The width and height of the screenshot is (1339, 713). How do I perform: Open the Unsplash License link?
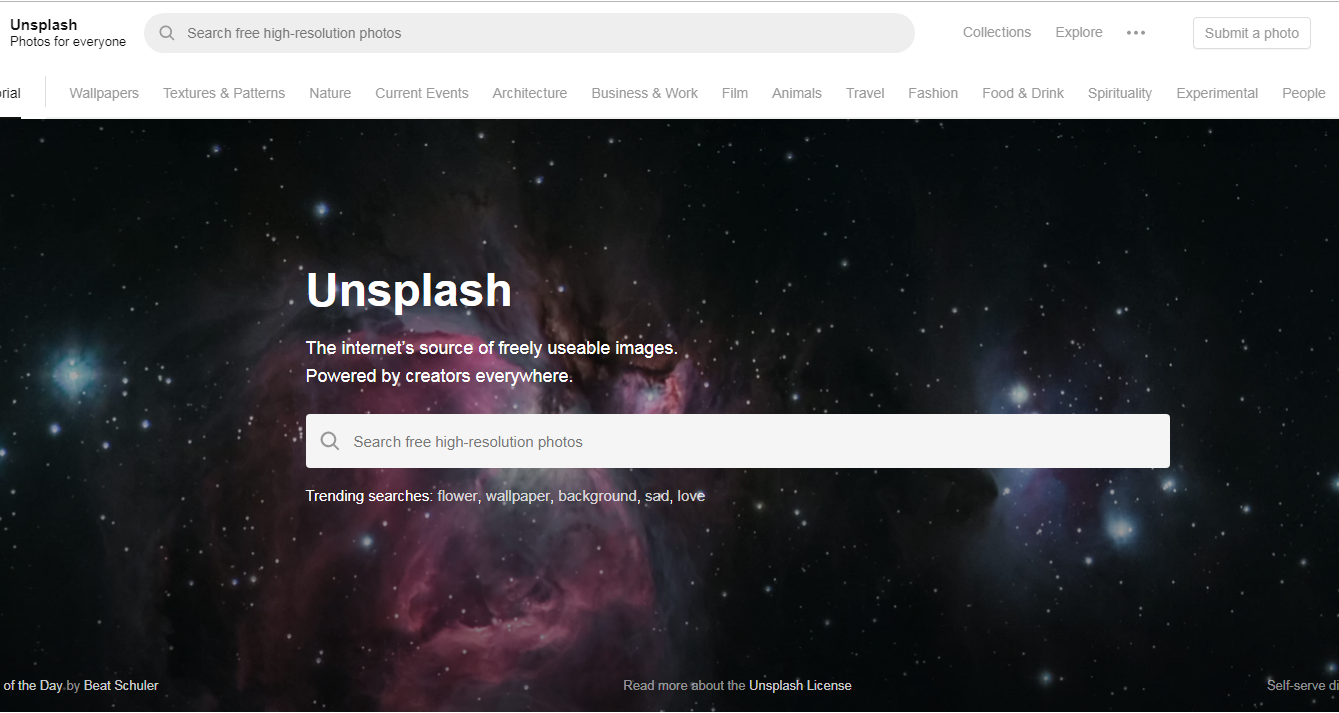click(x=800, y=685)
